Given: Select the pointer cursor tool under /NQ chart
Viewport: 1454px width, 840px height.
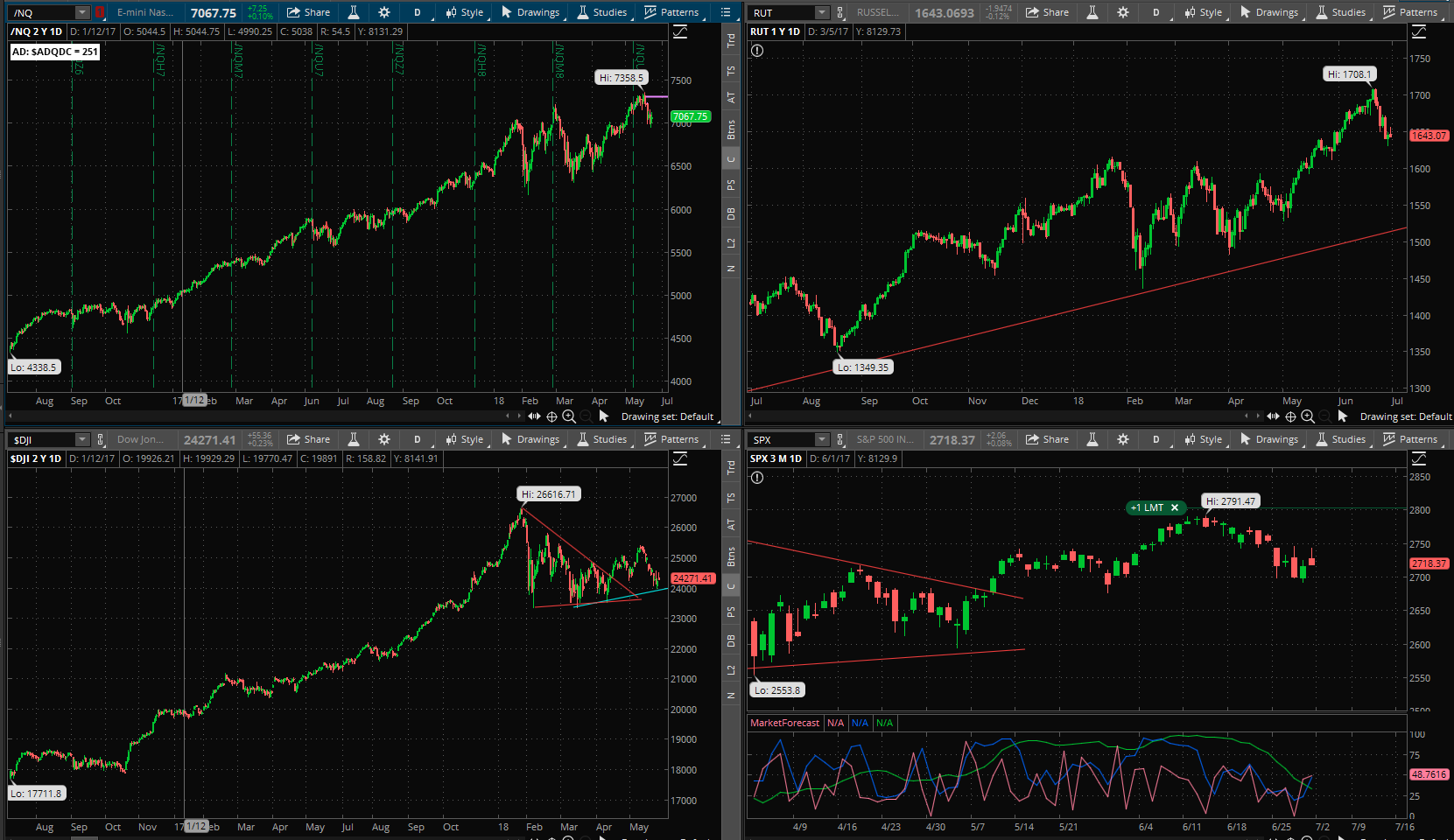Looking at the screenshot, I should 603,416.
